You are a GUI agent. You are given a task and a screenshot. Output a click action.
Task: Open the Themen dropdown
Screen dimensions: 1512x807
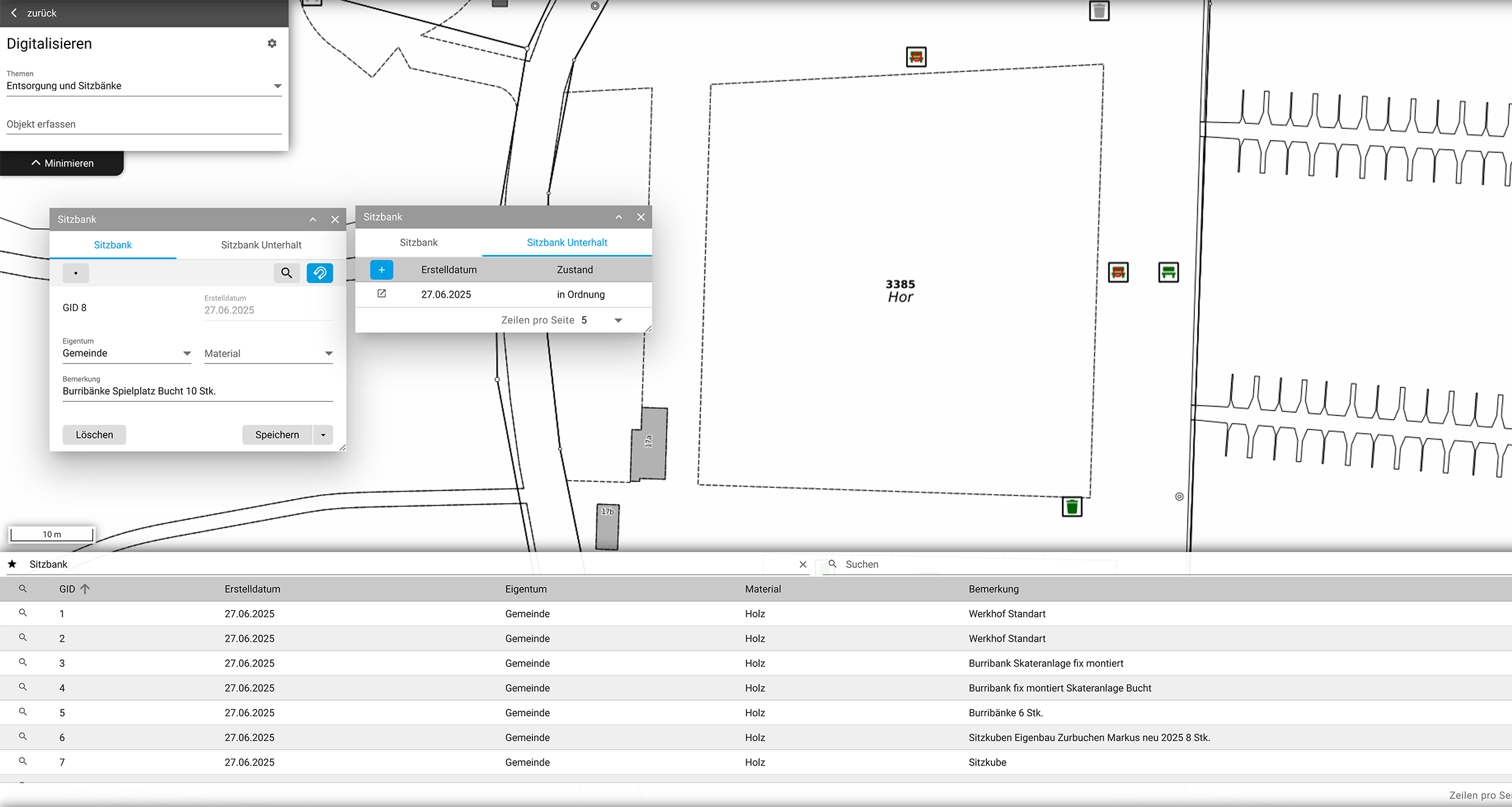pos(144,86)
